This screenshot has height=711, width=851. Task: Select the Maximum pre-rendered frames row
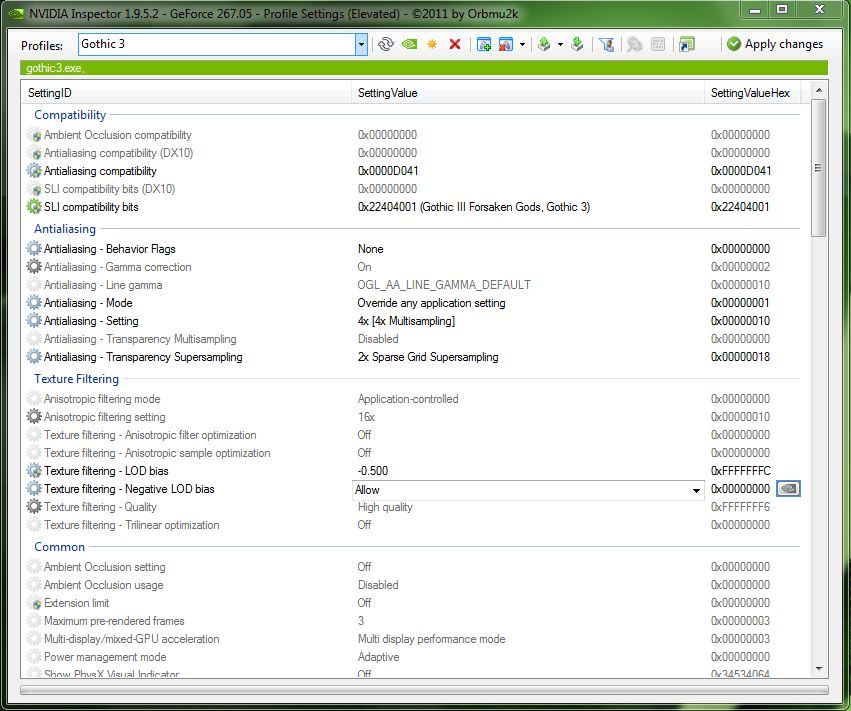coord(416,620)
